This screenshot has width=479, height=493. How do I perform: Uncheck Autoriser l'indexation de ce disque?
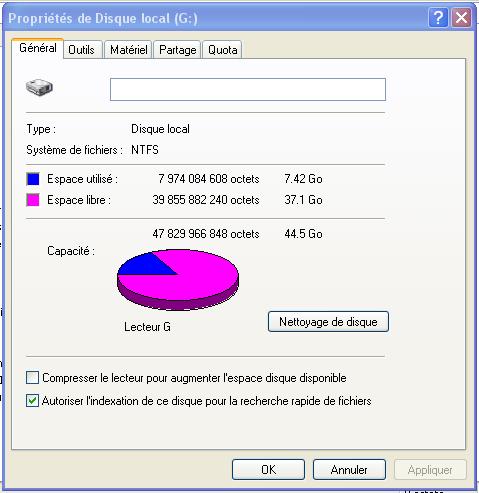[x=32, y=401]
